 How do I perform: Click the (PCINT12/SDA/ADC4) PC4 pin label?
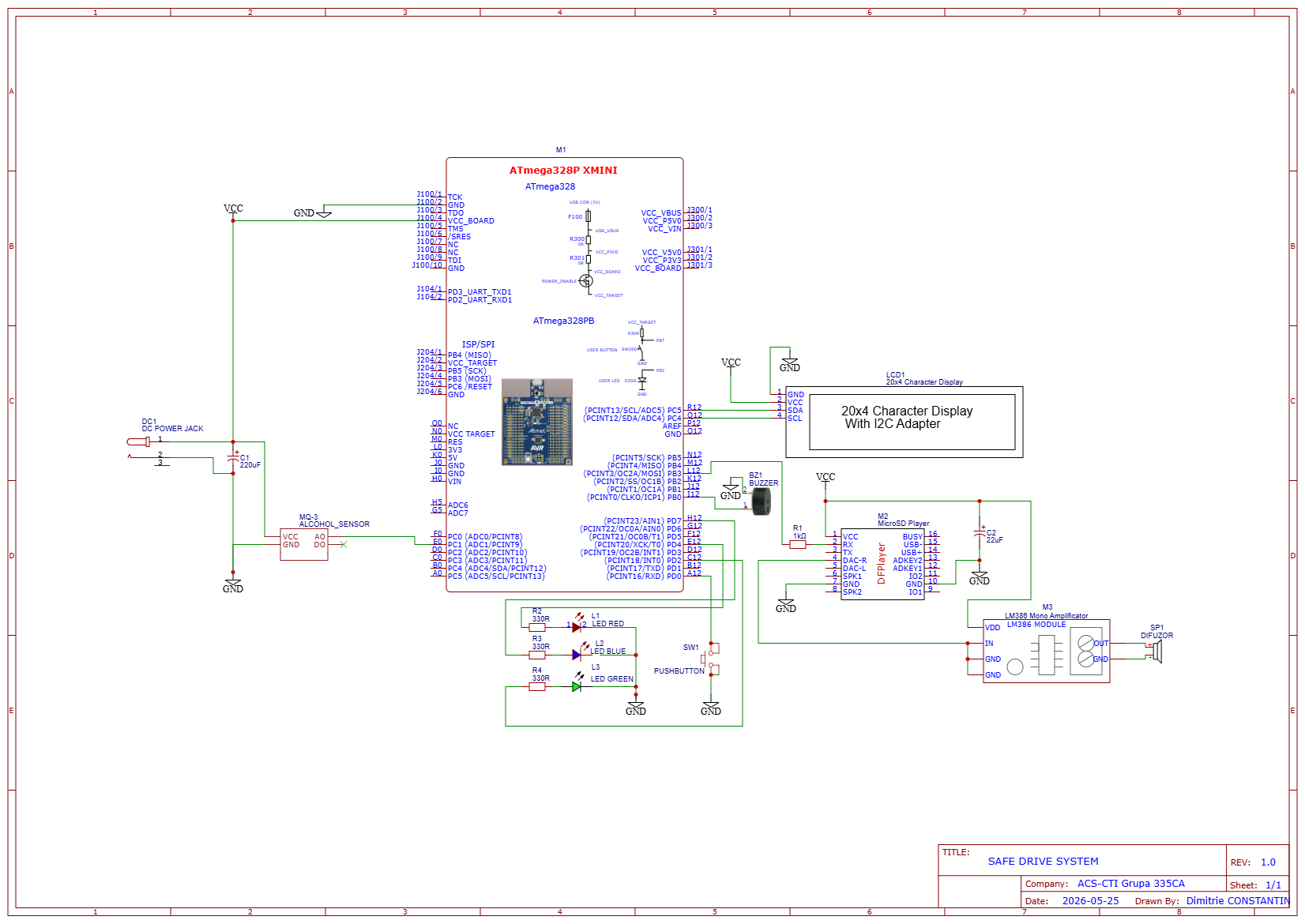(633, 419)
